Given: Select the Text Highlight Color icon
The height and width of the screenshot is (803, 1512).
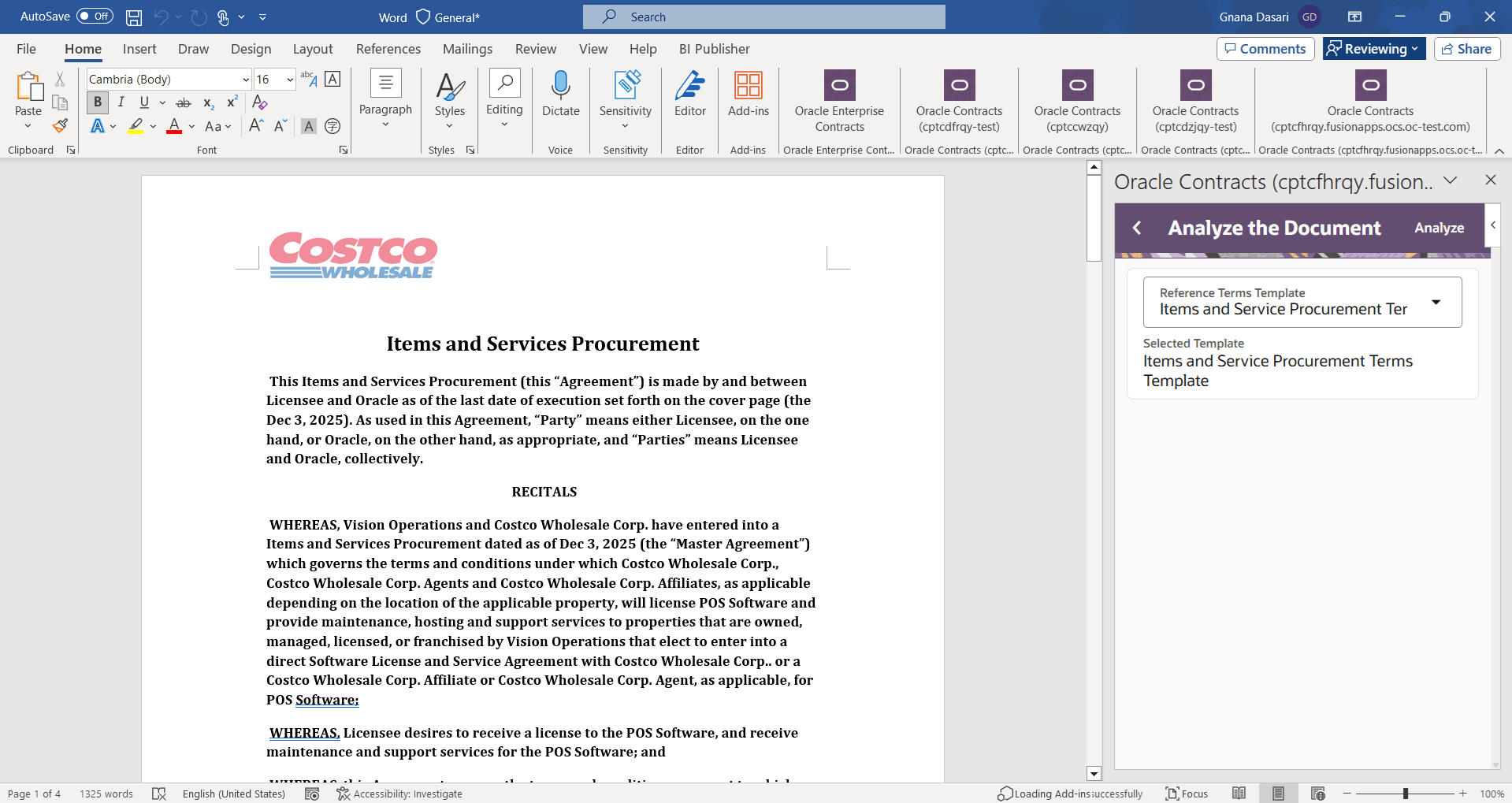Looking at the screenshot, I should coord(136,126).
